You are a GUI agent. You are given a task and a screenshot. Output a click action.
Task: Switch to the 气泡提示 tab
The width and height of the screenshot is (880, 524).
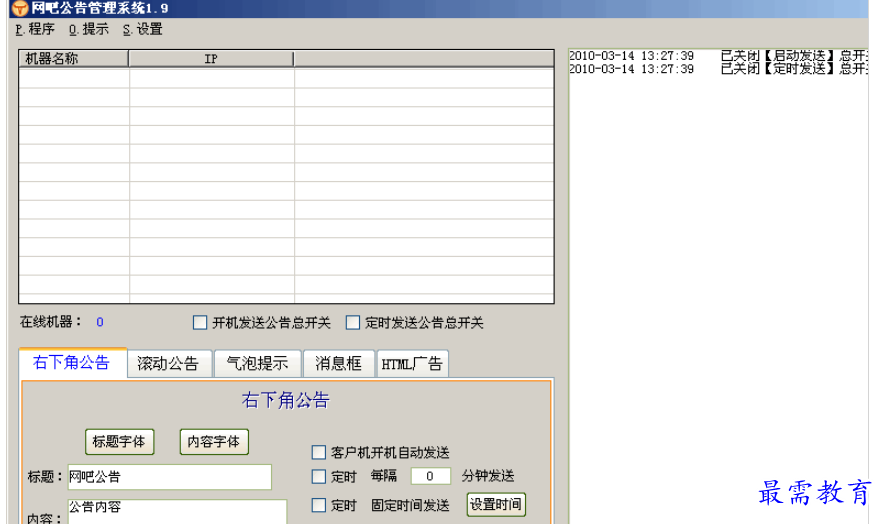point(258,364)
